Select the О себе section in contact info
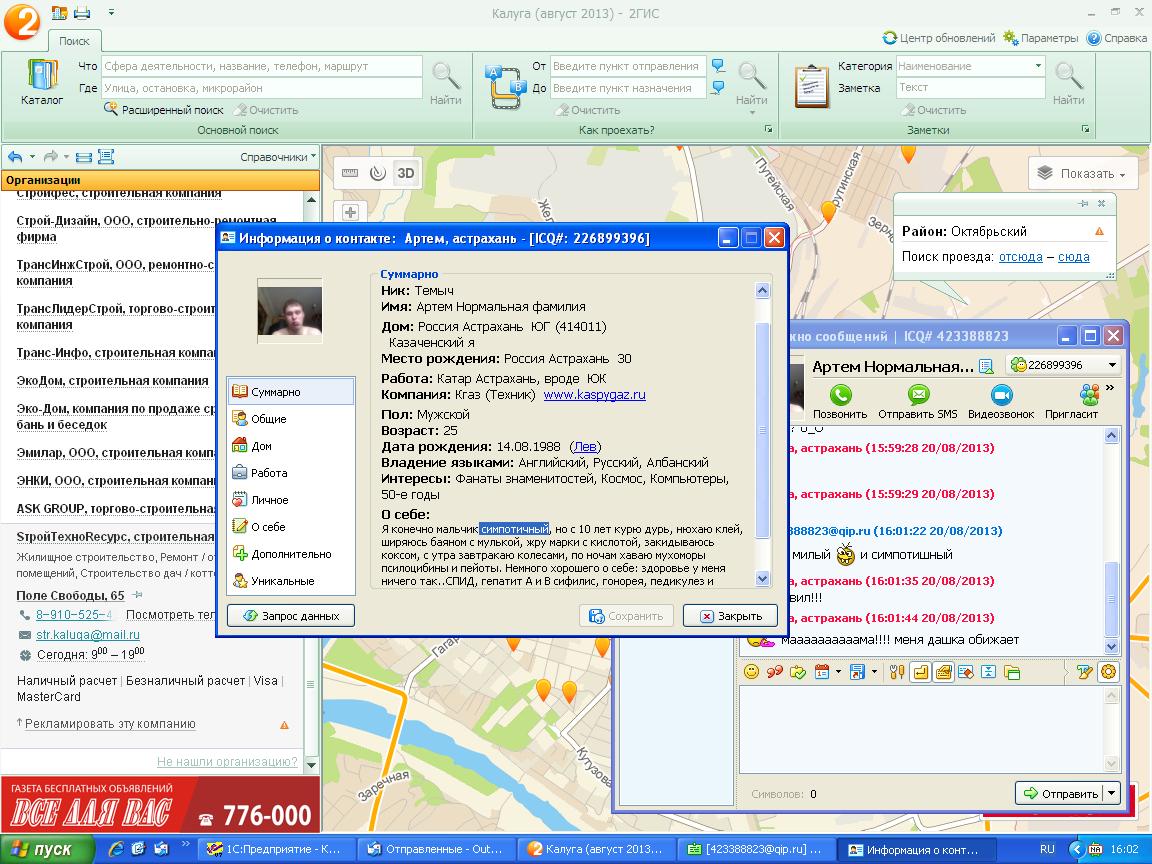 (291, 527)
